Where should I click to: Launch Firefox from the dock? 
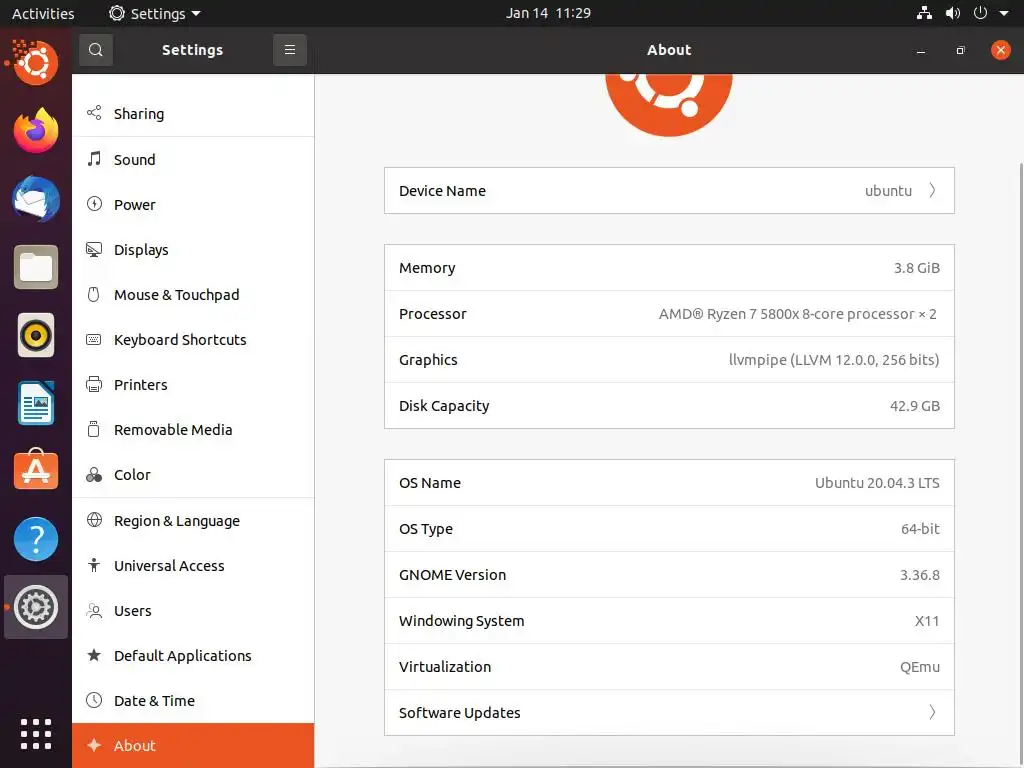click(x=36, y=131)
